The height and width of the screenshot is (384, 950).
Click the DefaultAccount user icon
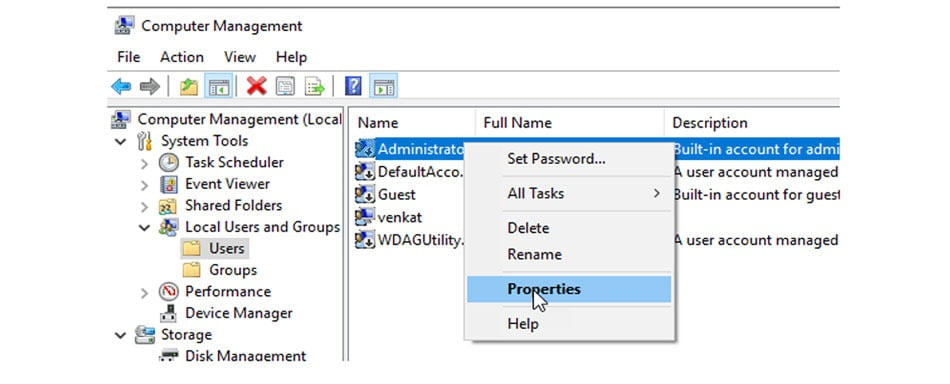coord(364,172)
